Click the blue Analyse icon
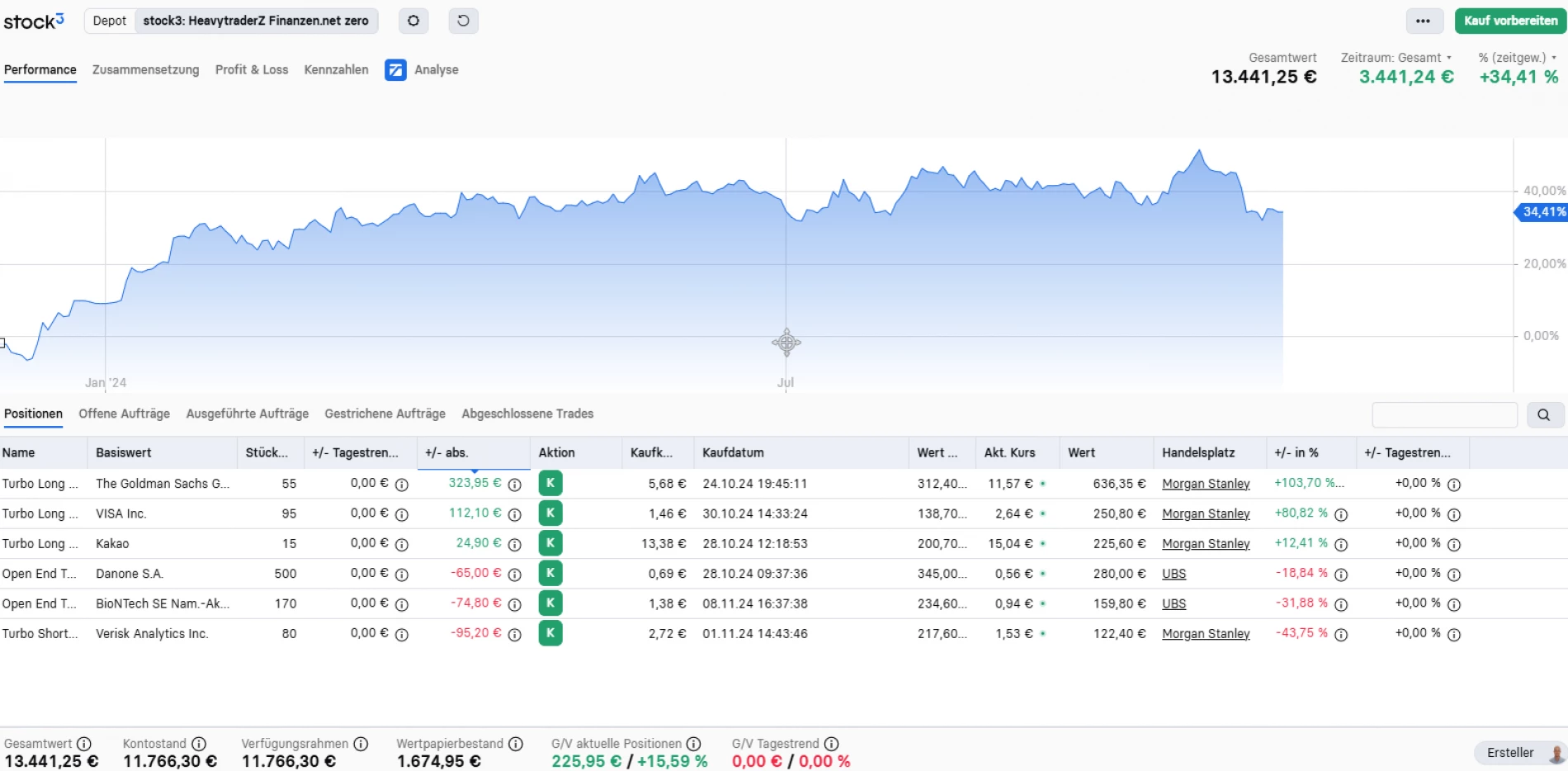The image size is (1568, 771). pos(395,70)
